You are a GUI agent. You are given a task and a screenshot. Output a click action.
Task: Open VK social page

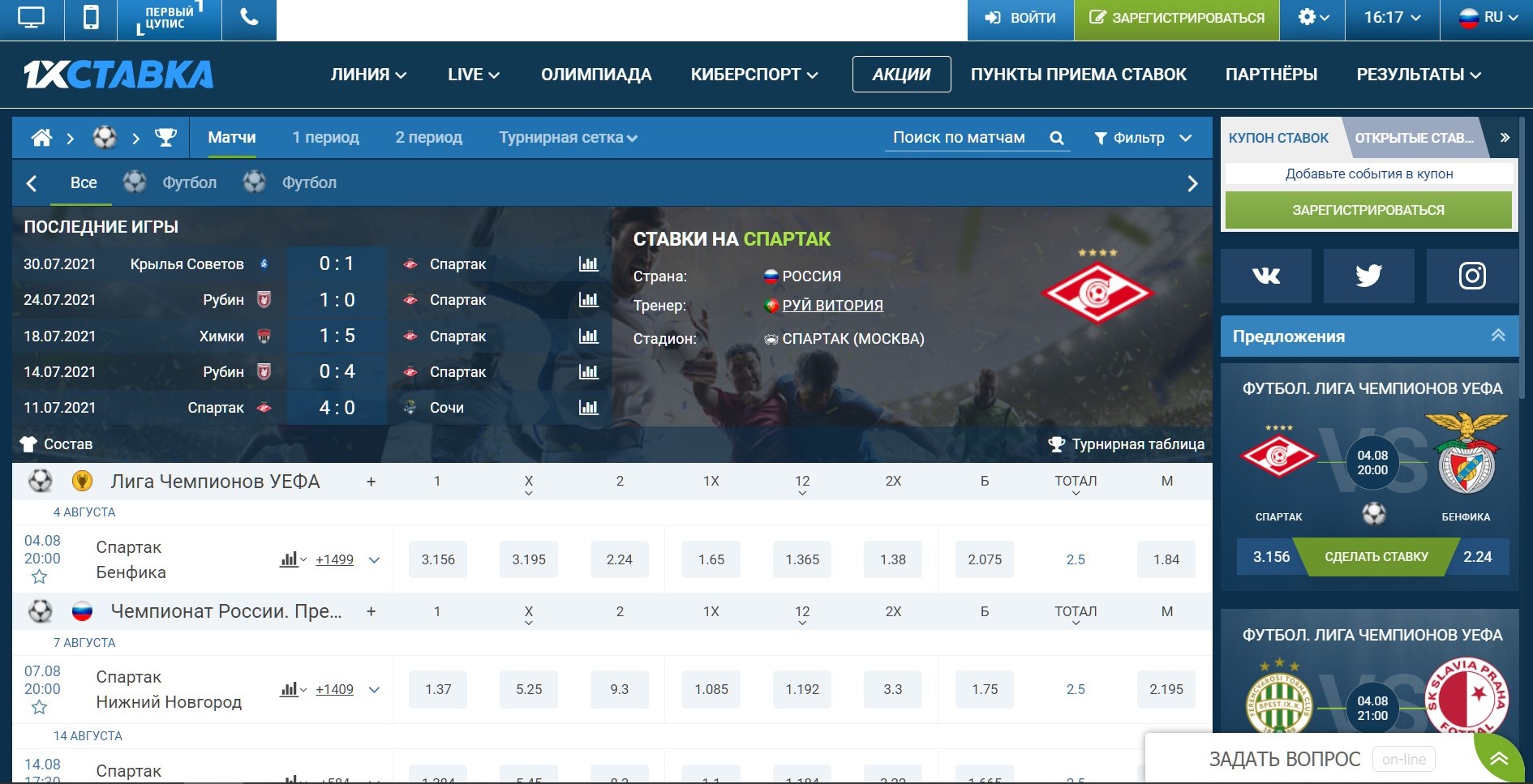click(1266, 276)
